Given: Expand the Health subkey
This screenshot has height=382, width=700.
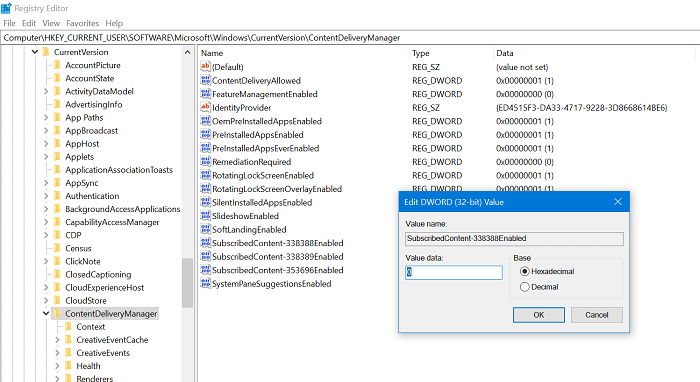Looking at the screenshot, I should click(57, 366).
